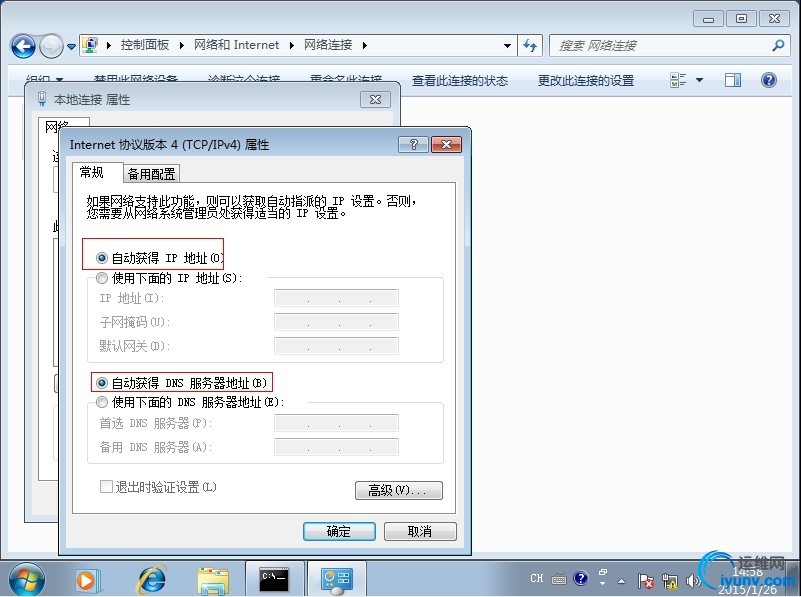Click 查看此连接的状态 toolbar command
The image size is (801, 597).
click(460, 81)
